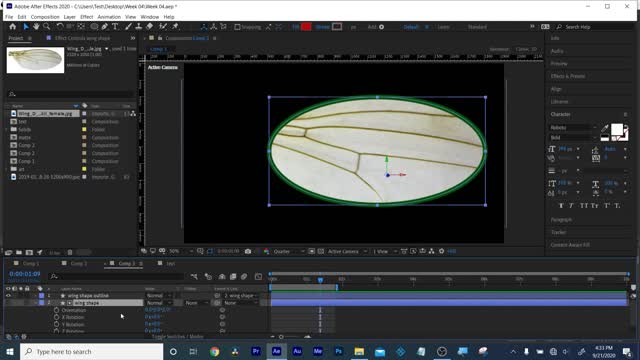Screen dimensions: 640x360
Task: Toggle the Snapping checkbox
Action: [x=237, y=27]
